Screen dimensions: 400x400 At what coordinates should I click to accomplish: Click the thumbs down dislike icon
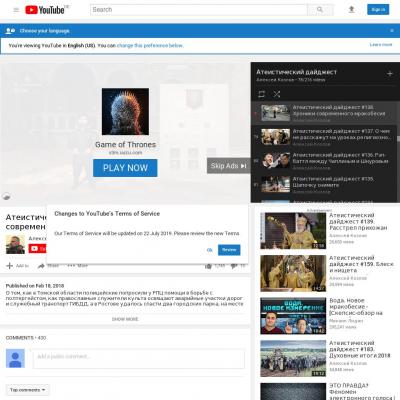(x=234, y=266)
